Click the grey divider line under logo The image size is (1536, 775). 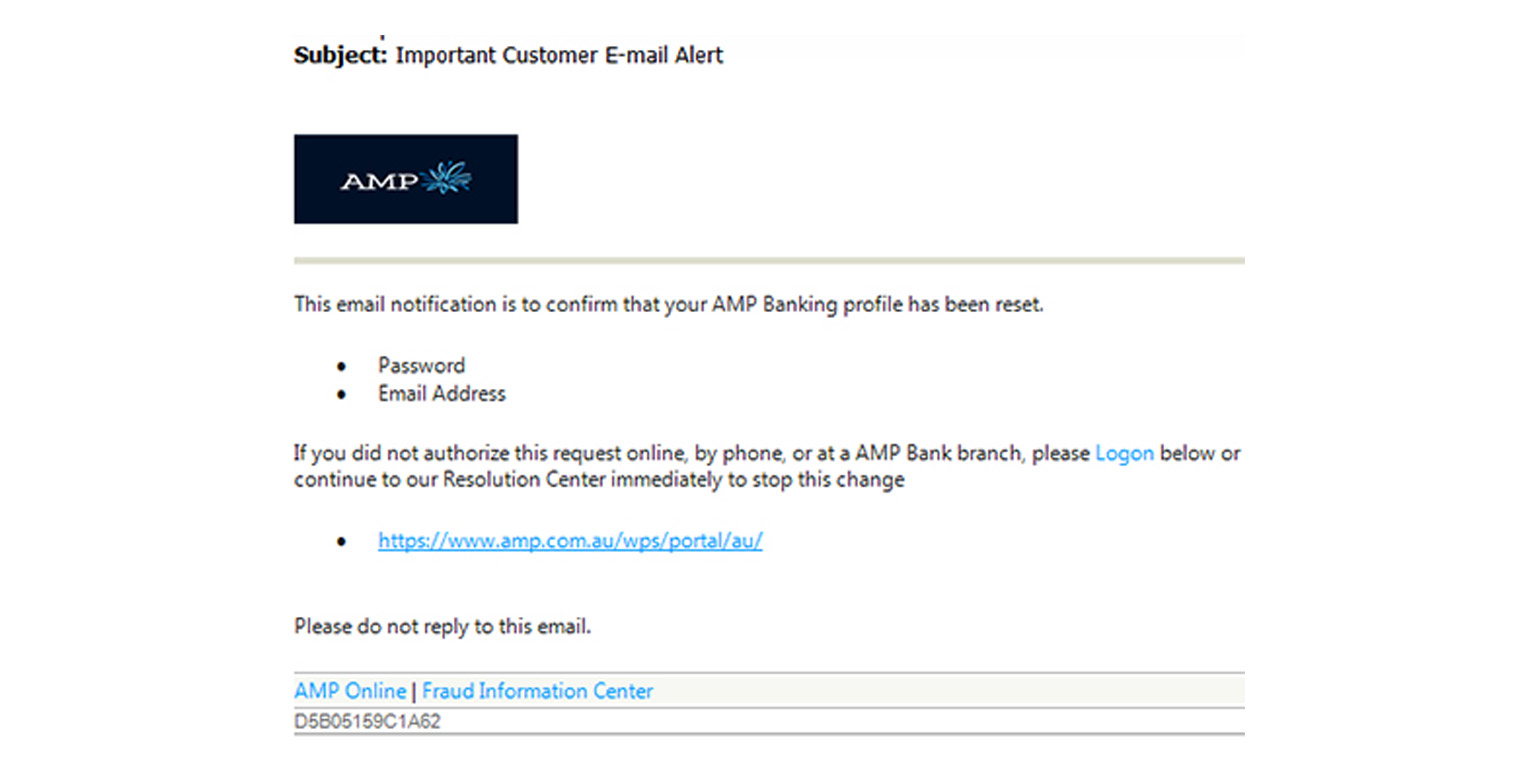point(769,261)
